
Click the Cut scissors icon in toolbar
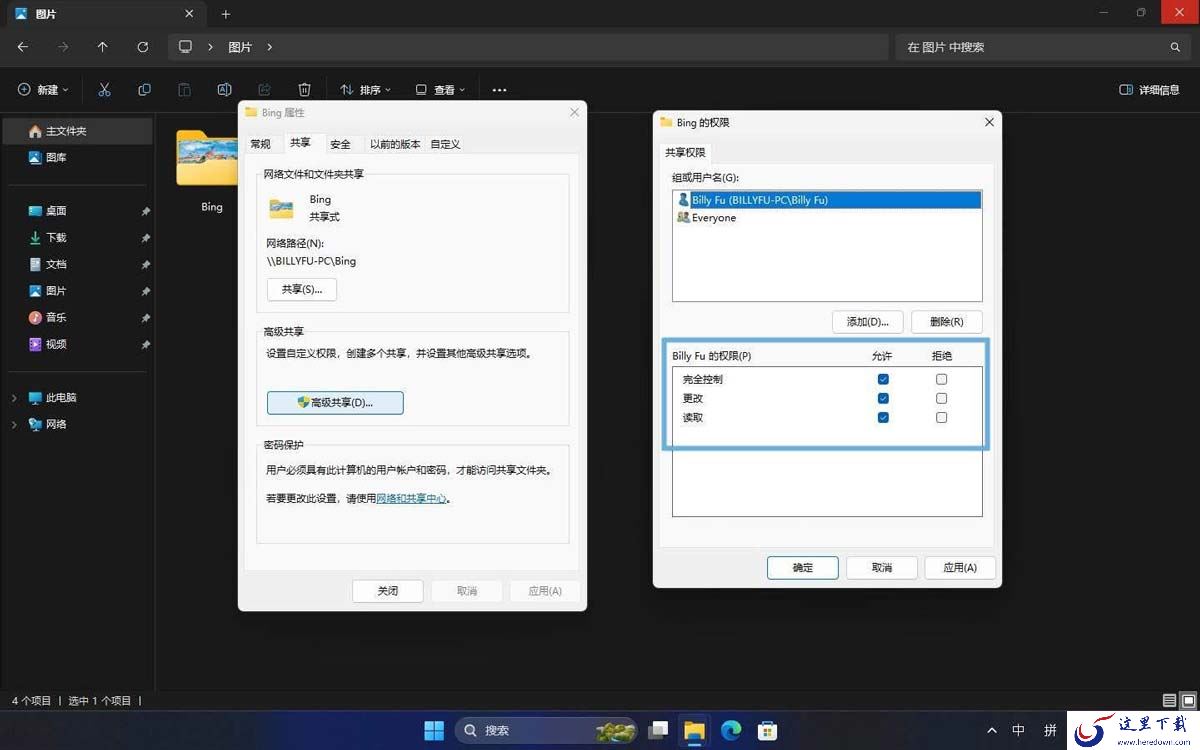click(x=104, y=90)
